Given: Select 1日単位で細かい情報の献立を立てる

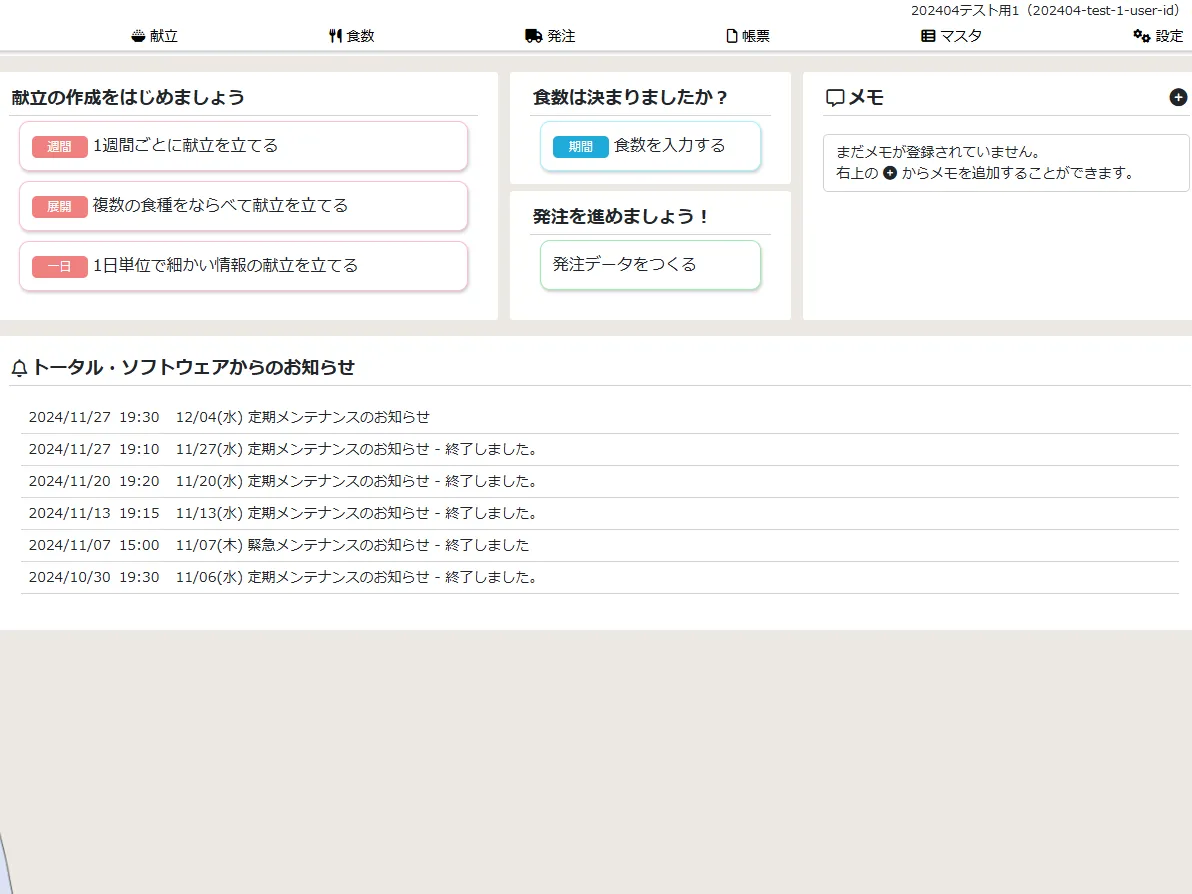Looking at the screenshot, I should pos(243,266).
